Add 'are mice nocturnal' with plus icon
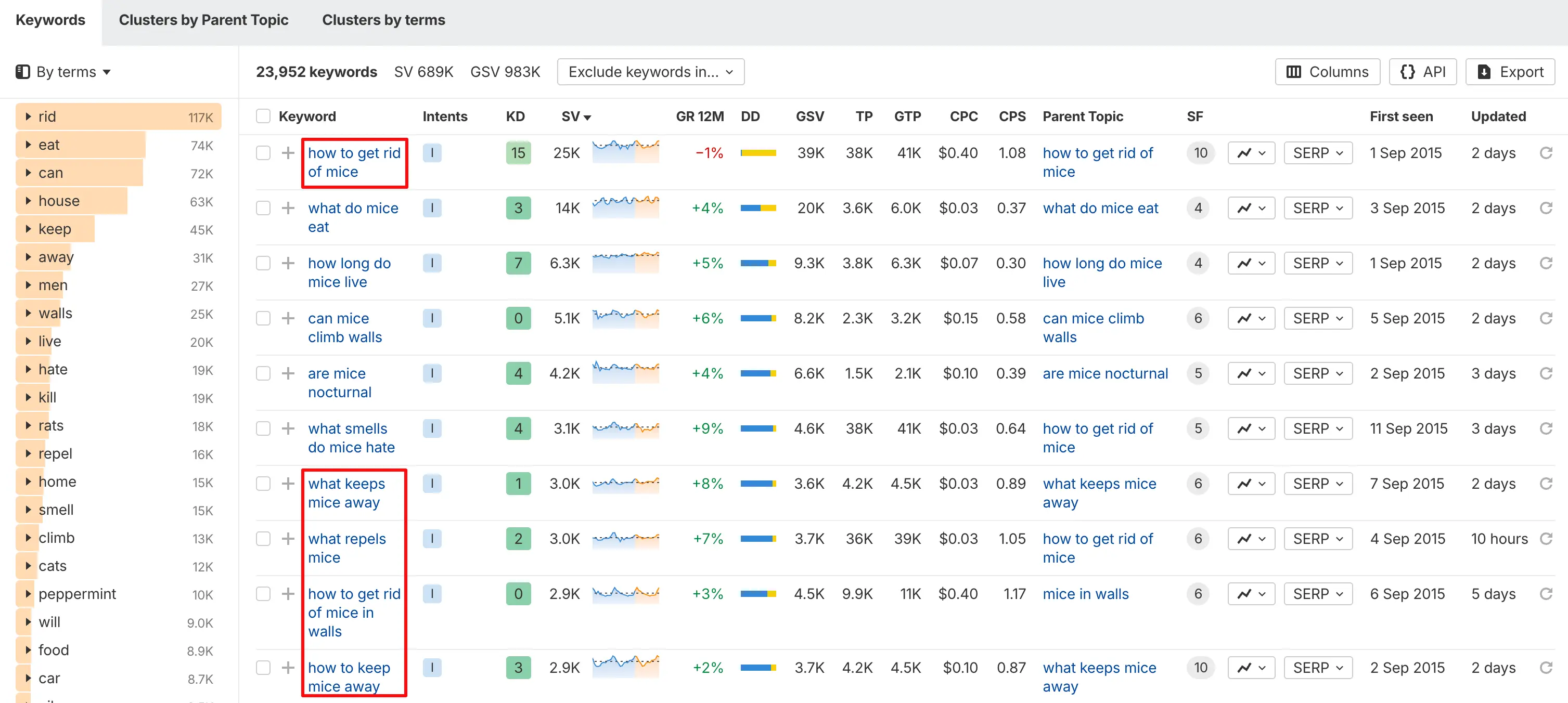This screenshot has width=1568, height=703. (x=288, y=373)
